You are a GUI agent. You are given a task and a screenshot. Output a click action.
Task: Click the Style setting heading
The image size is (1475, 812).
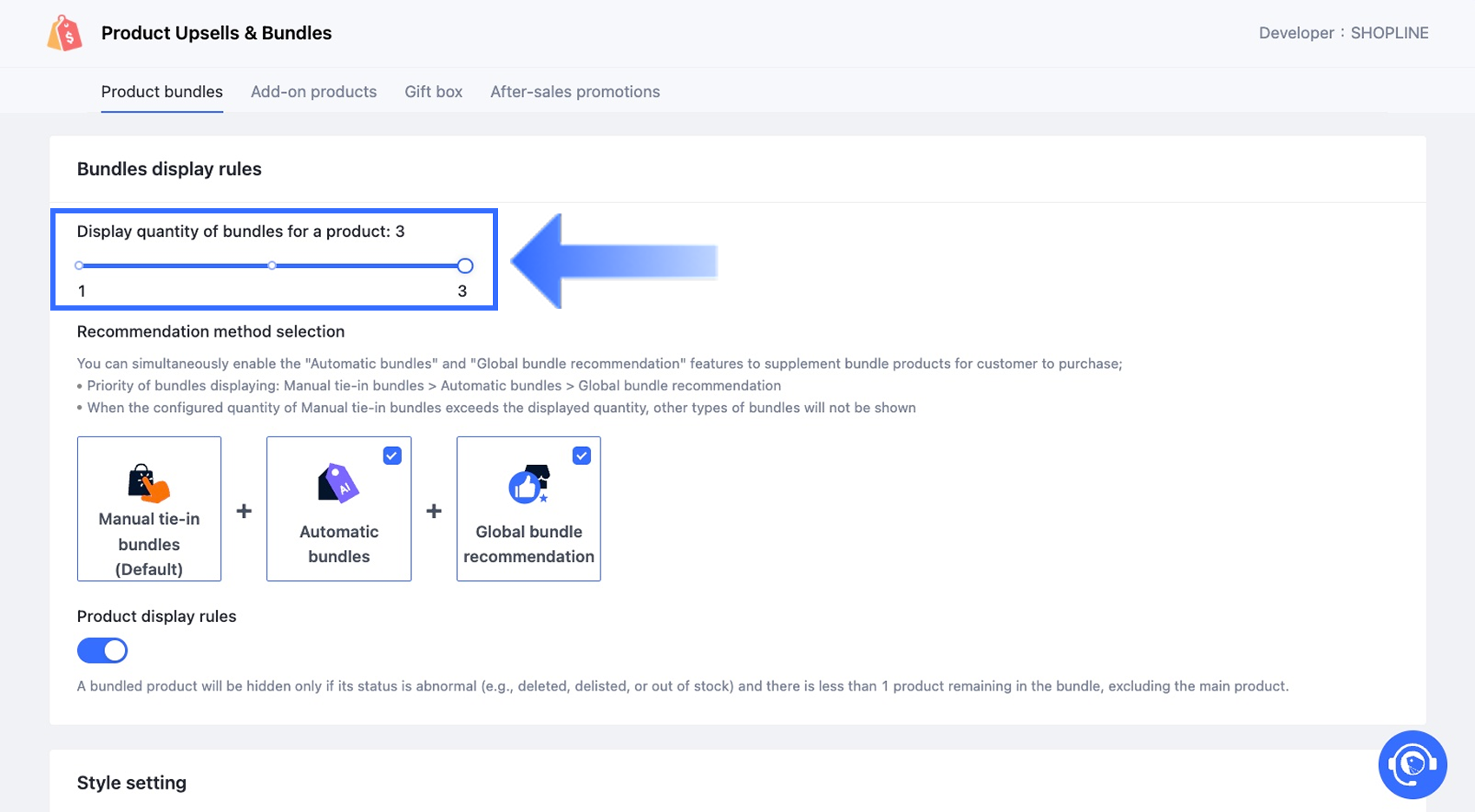(x=132, y=783)
